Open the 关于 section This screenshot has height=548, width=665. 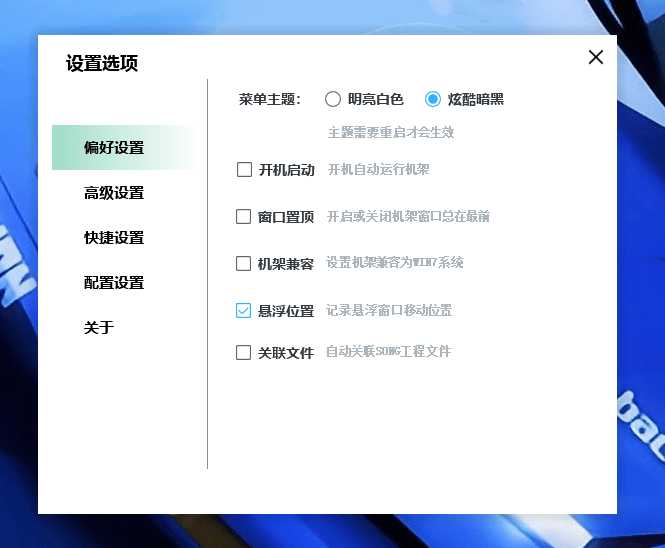99,327
